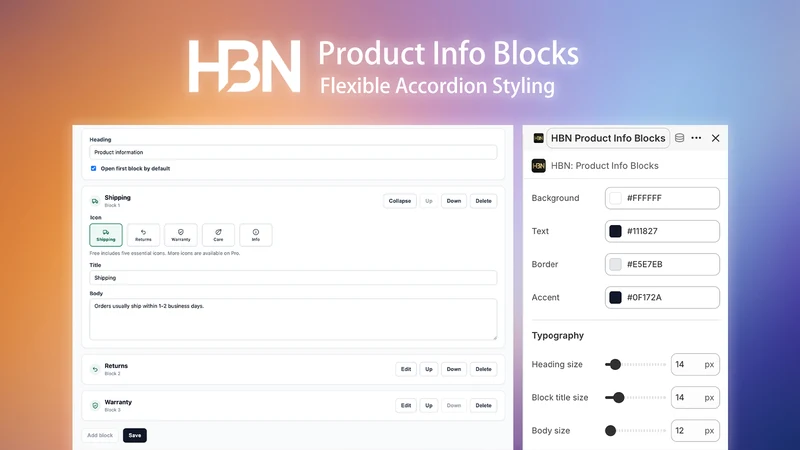Click the Block title size px value field
The image size is (800, 450).
[695, 397]
